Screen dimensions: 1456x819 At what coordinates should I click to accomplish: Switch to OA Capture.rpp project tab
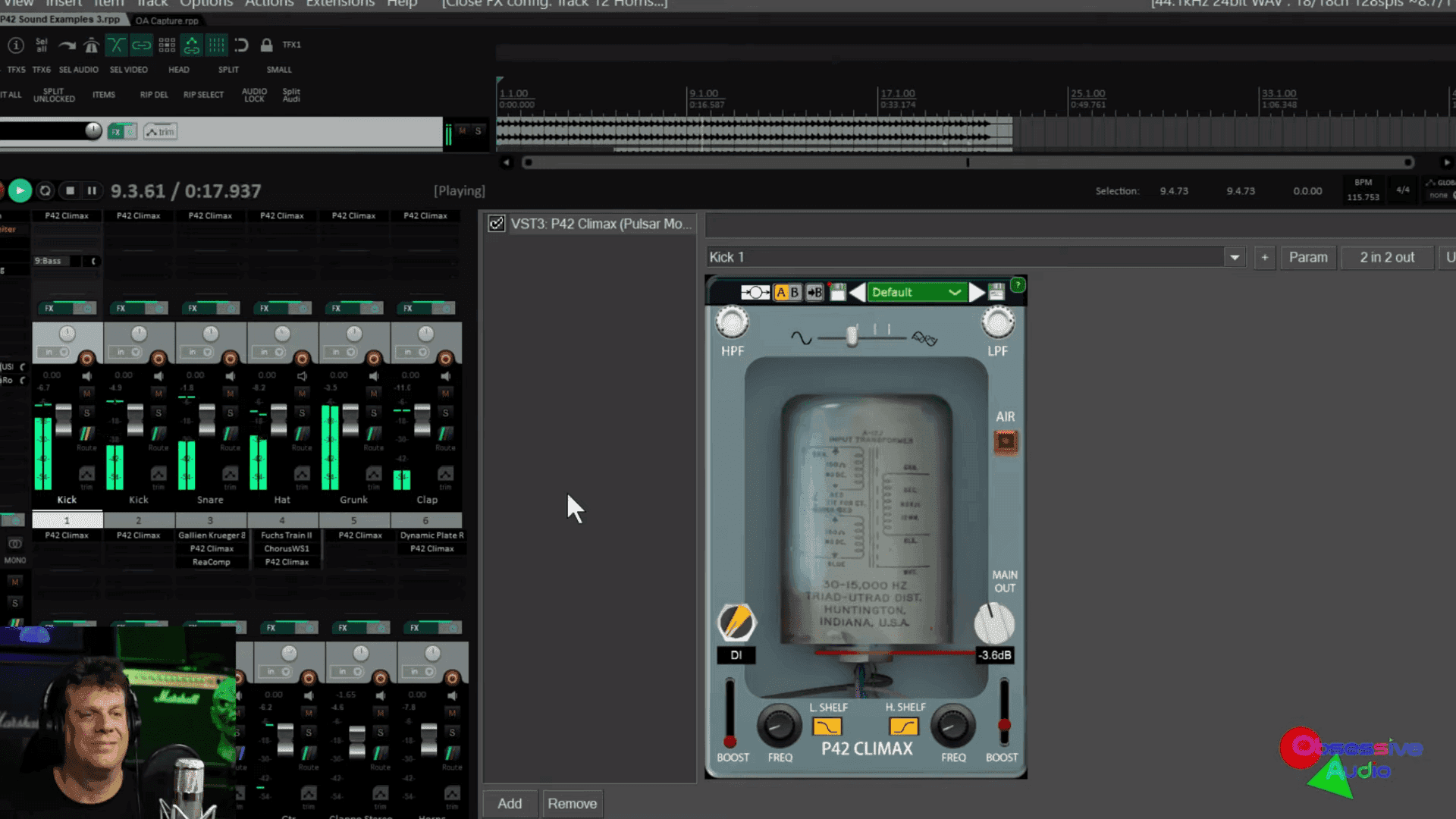coord(167,20)
